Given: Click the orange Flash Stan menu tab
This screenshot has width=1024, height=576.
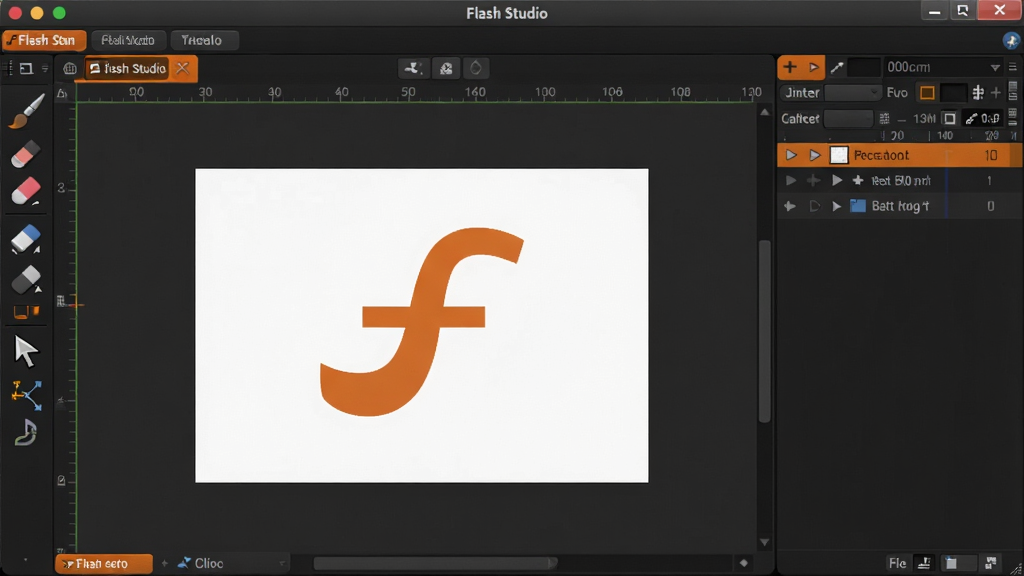Looking at the screenshot, I should (44, 40).
